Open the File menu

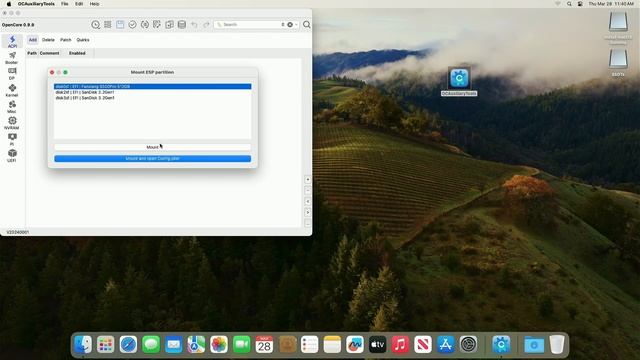(x=64, y=4)
